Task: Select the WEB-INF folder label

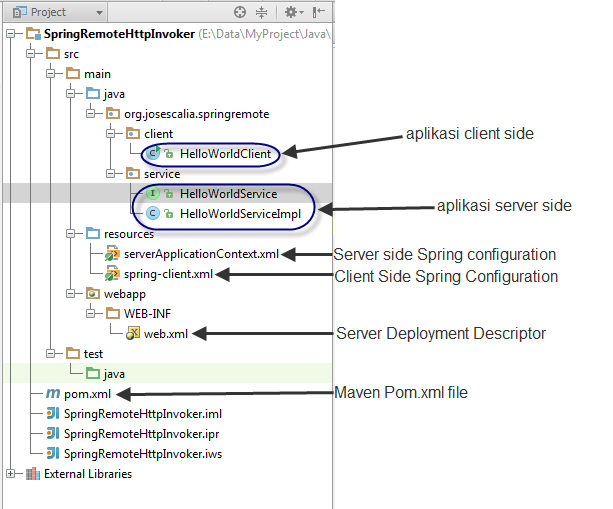Action: (147, 314)
